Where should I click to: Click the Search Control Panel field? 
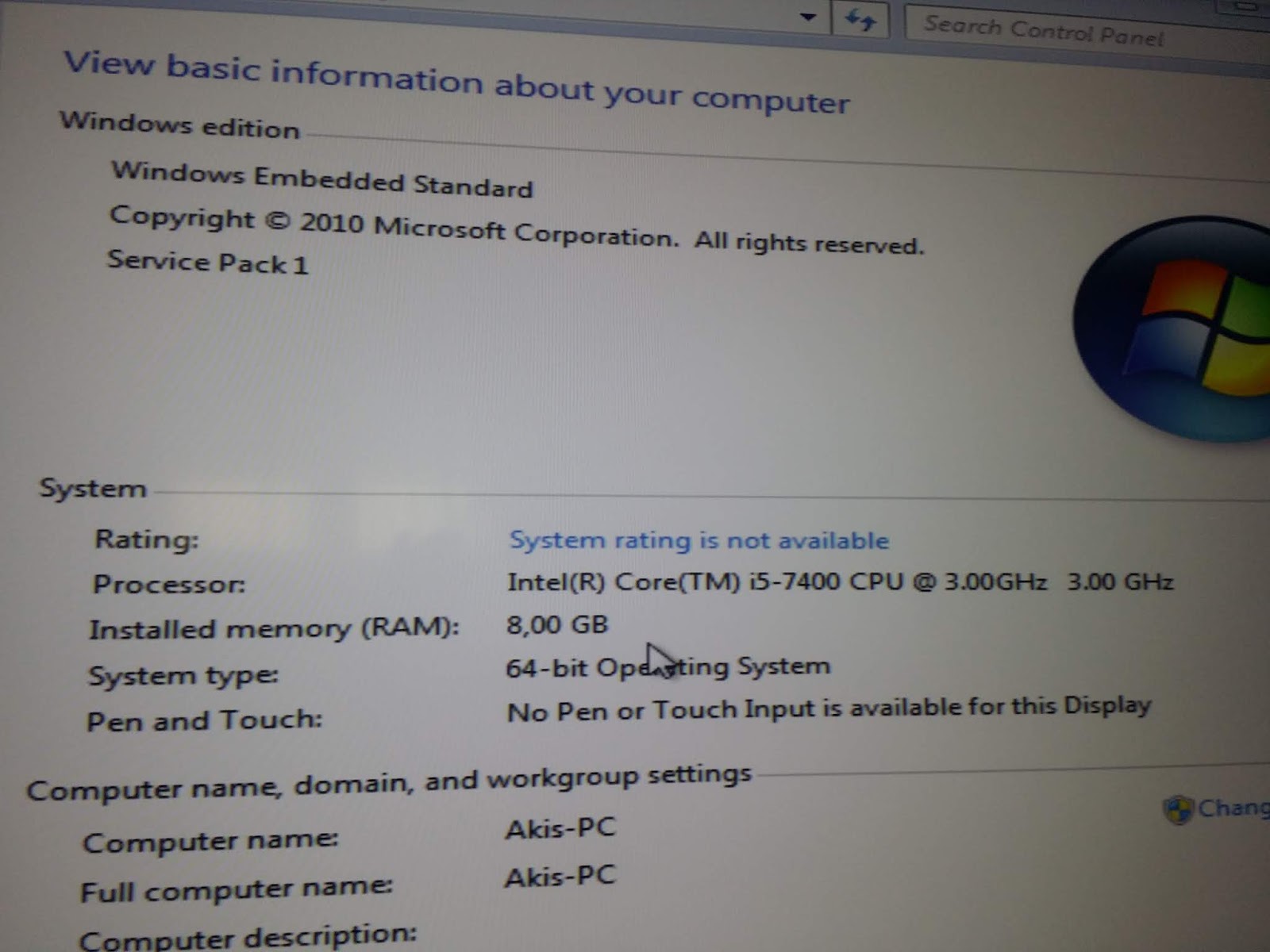click(1087, 32)
